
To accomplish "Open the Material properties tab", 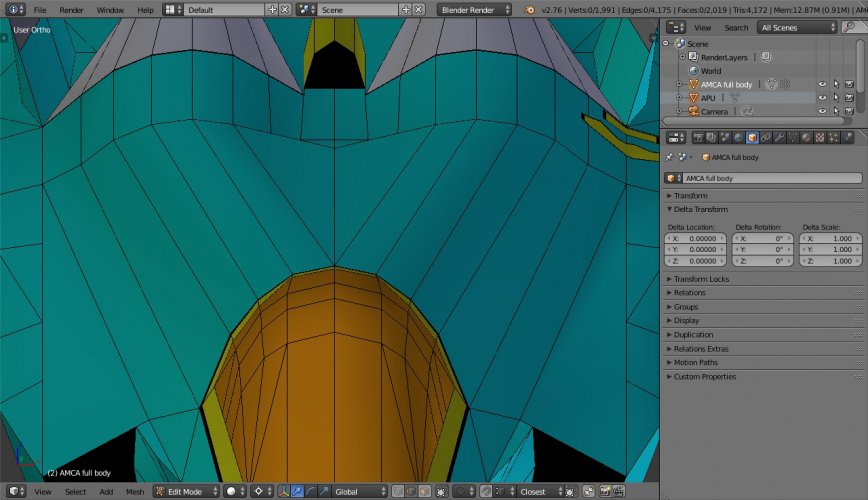I will tap(806, 137).
